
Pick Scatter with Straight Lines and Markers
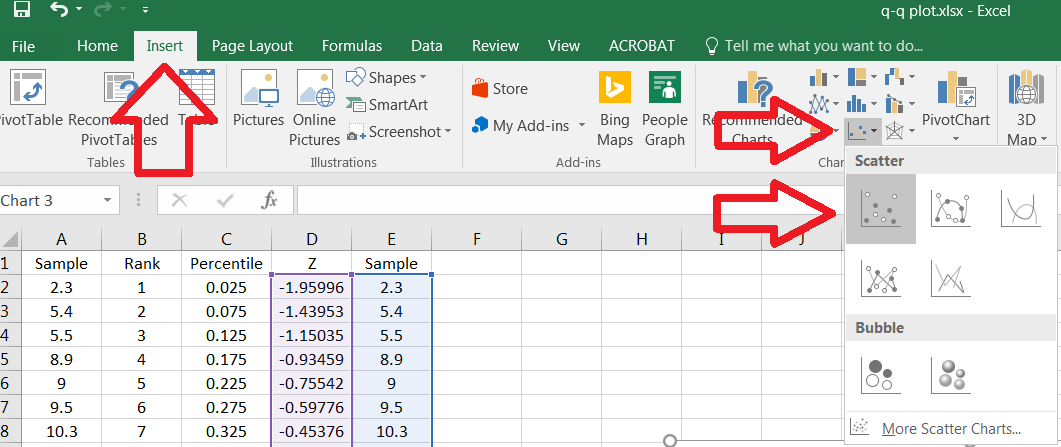click(881, 277)
